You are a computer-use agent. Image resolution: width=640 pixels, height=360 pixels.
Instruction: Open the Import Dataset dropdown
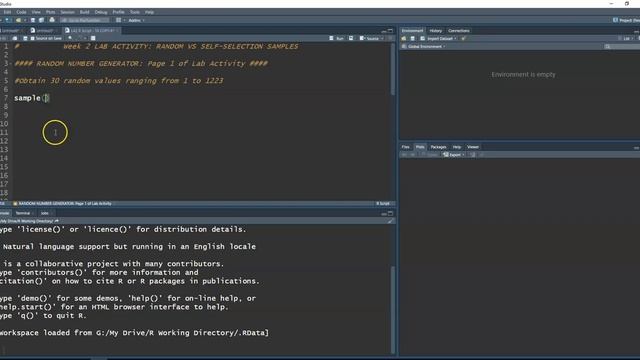439,39
